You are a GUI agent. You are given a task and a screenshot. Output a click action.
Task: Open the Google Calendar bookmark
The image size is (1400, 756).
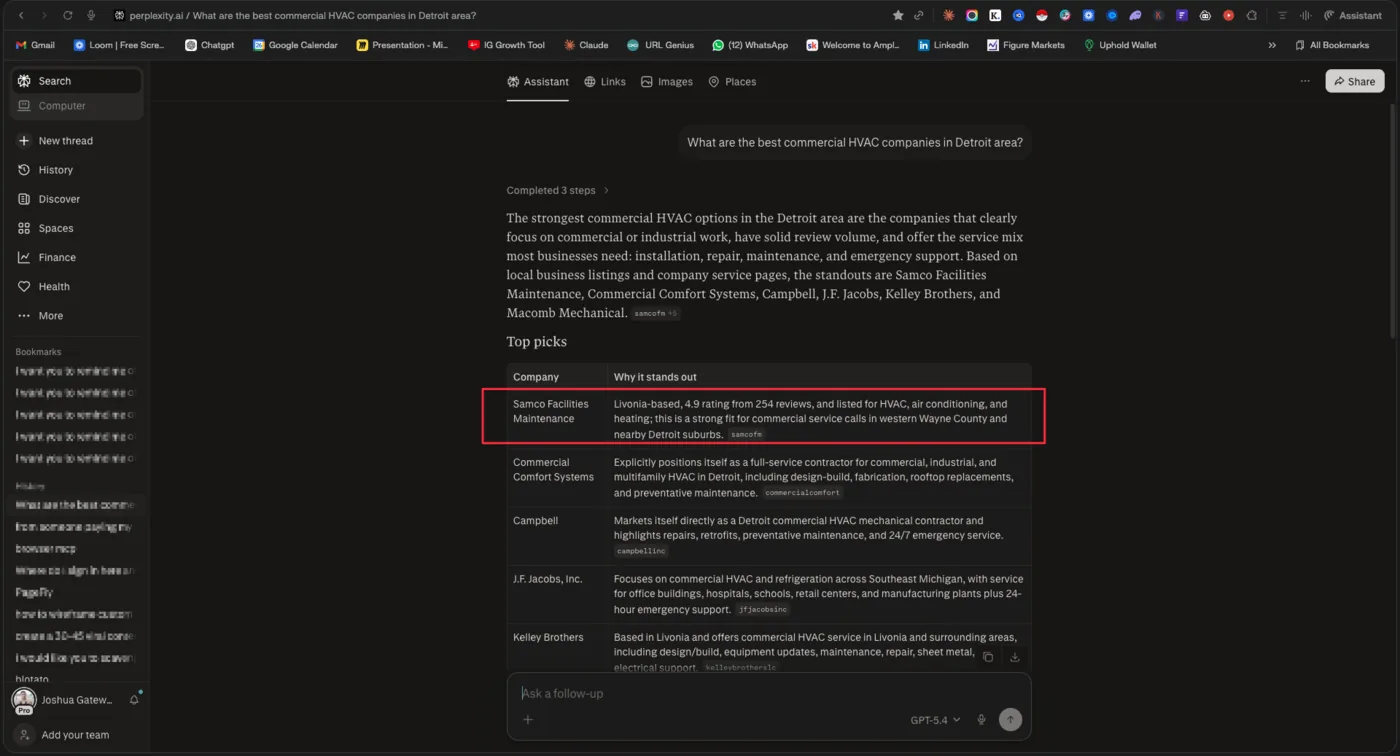tap(295, 45)
